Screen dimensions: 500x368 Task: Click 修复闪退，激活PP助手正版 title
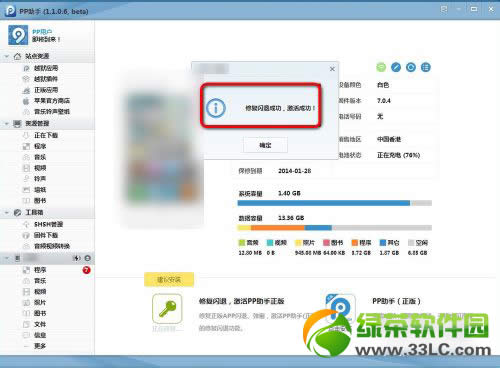pos(241,301)
